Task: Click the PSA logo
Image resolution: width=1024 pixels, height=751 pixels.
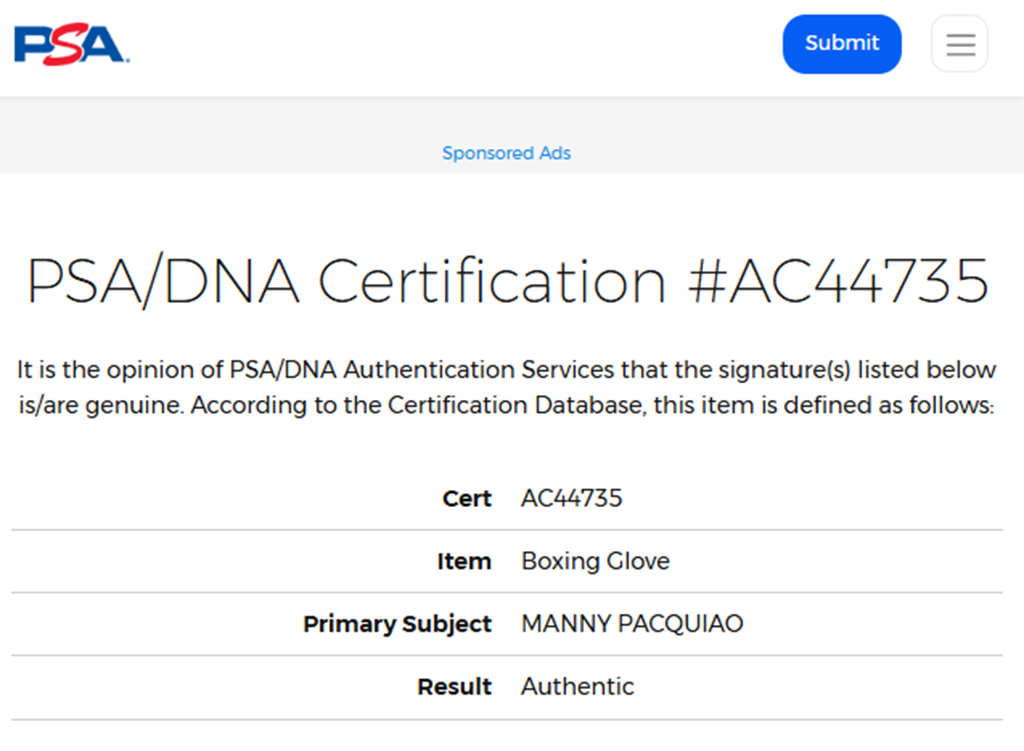Action: click(x=70, y=44)
